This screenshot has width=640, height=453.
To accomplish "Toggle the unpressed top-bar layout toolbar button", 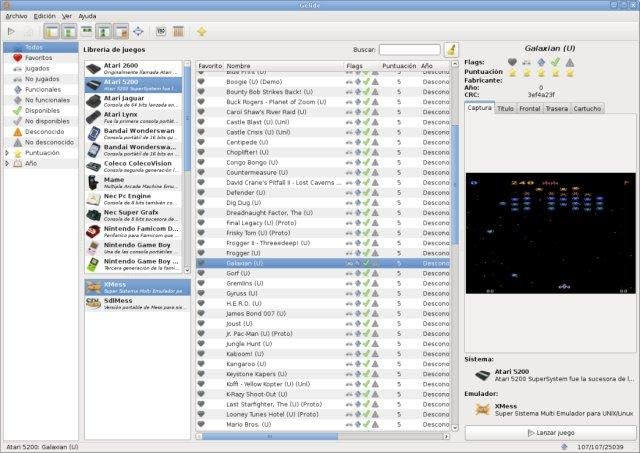I will (x=87, y=31).
